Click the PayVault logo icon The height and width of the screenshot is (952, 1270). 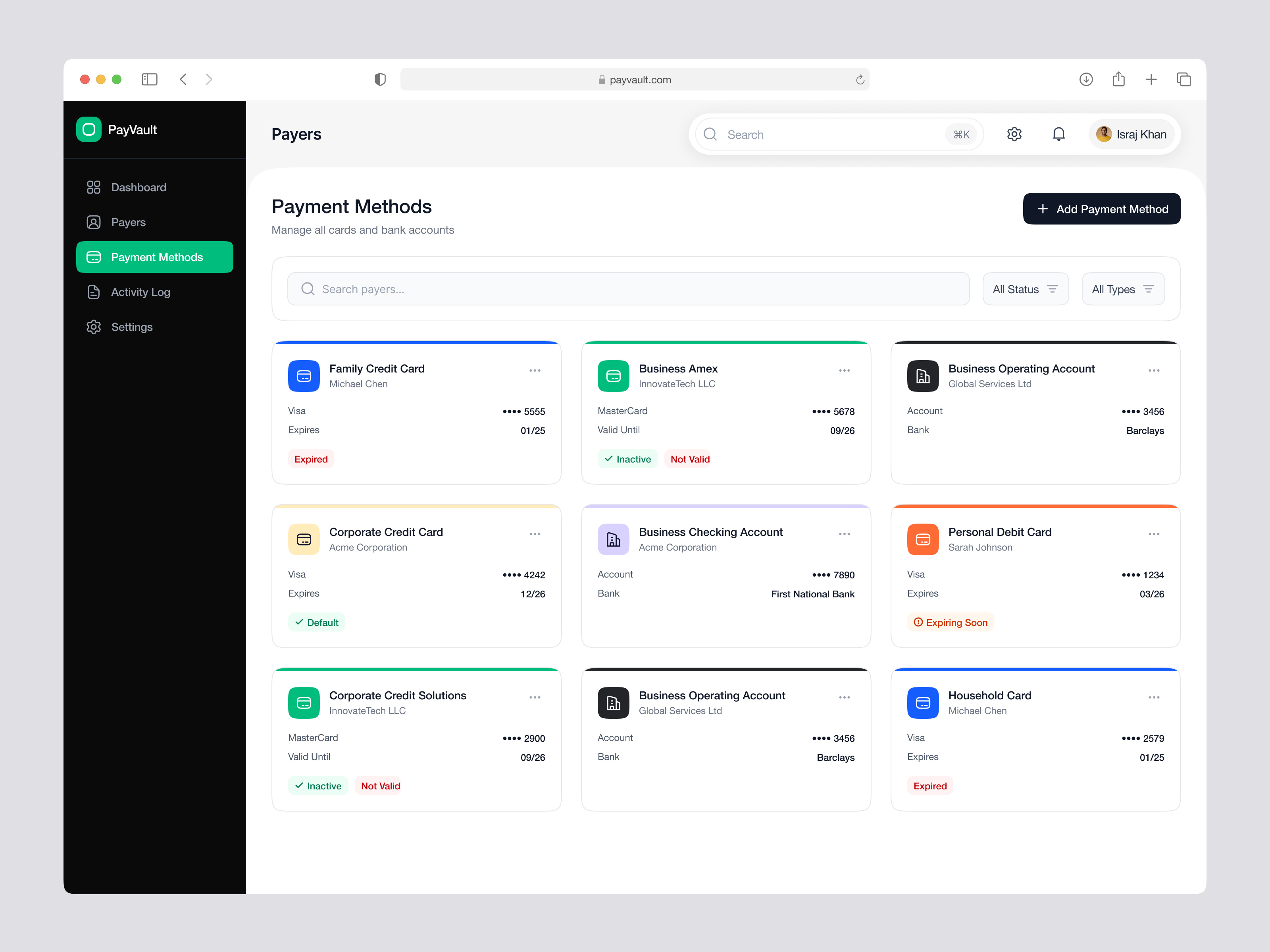point(89,130)
